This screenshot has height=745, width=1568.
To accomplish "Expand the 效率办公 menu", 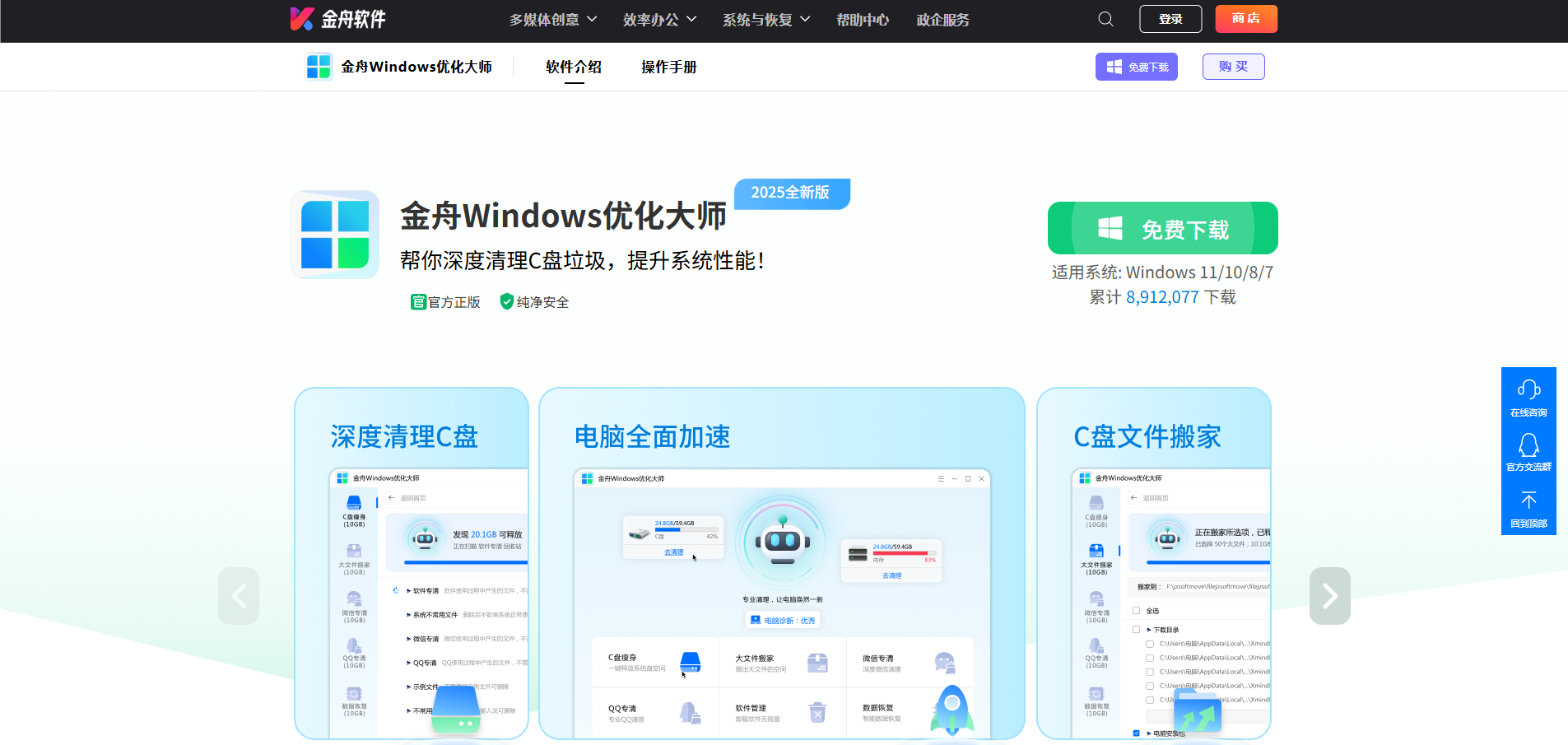I will point(659,20).
